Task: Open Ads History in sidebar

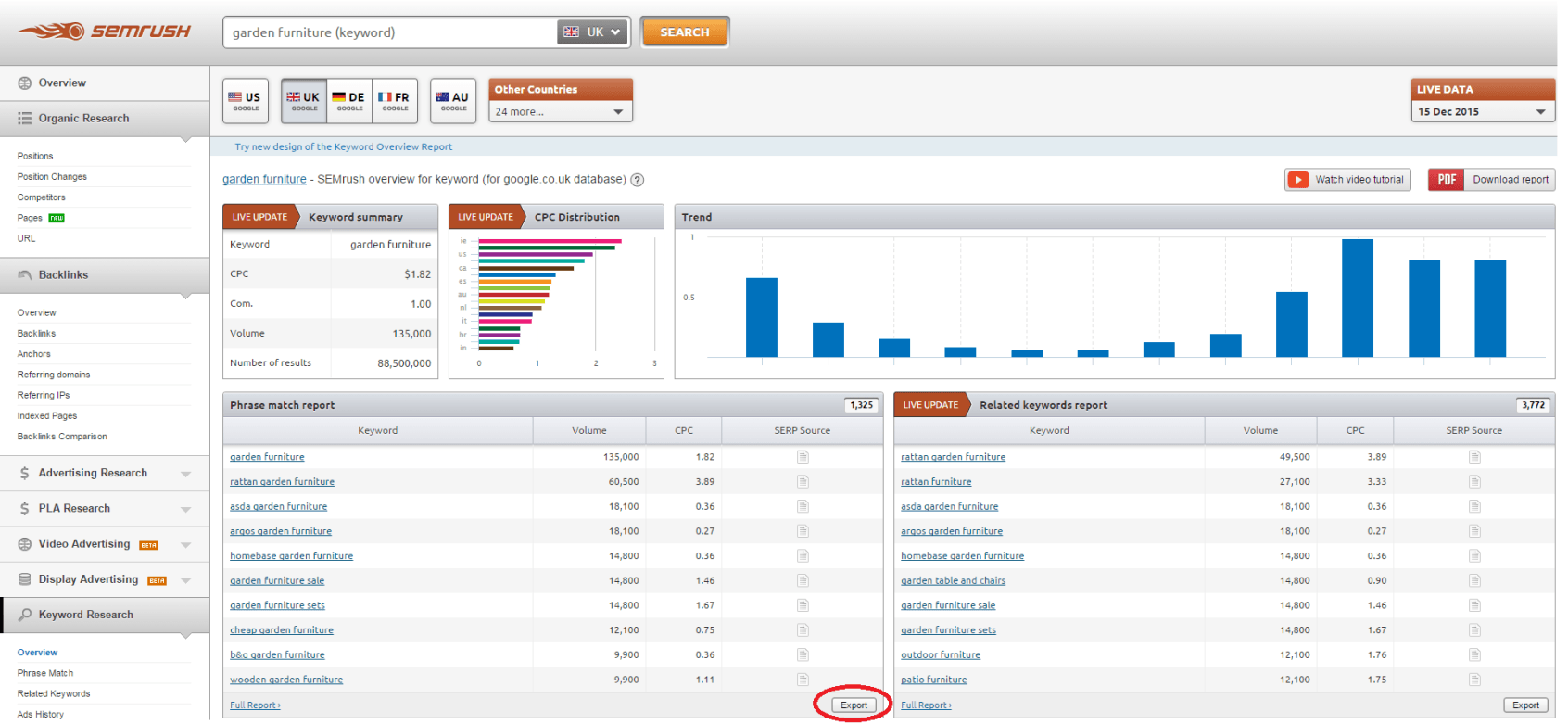Action: [41, 715]
